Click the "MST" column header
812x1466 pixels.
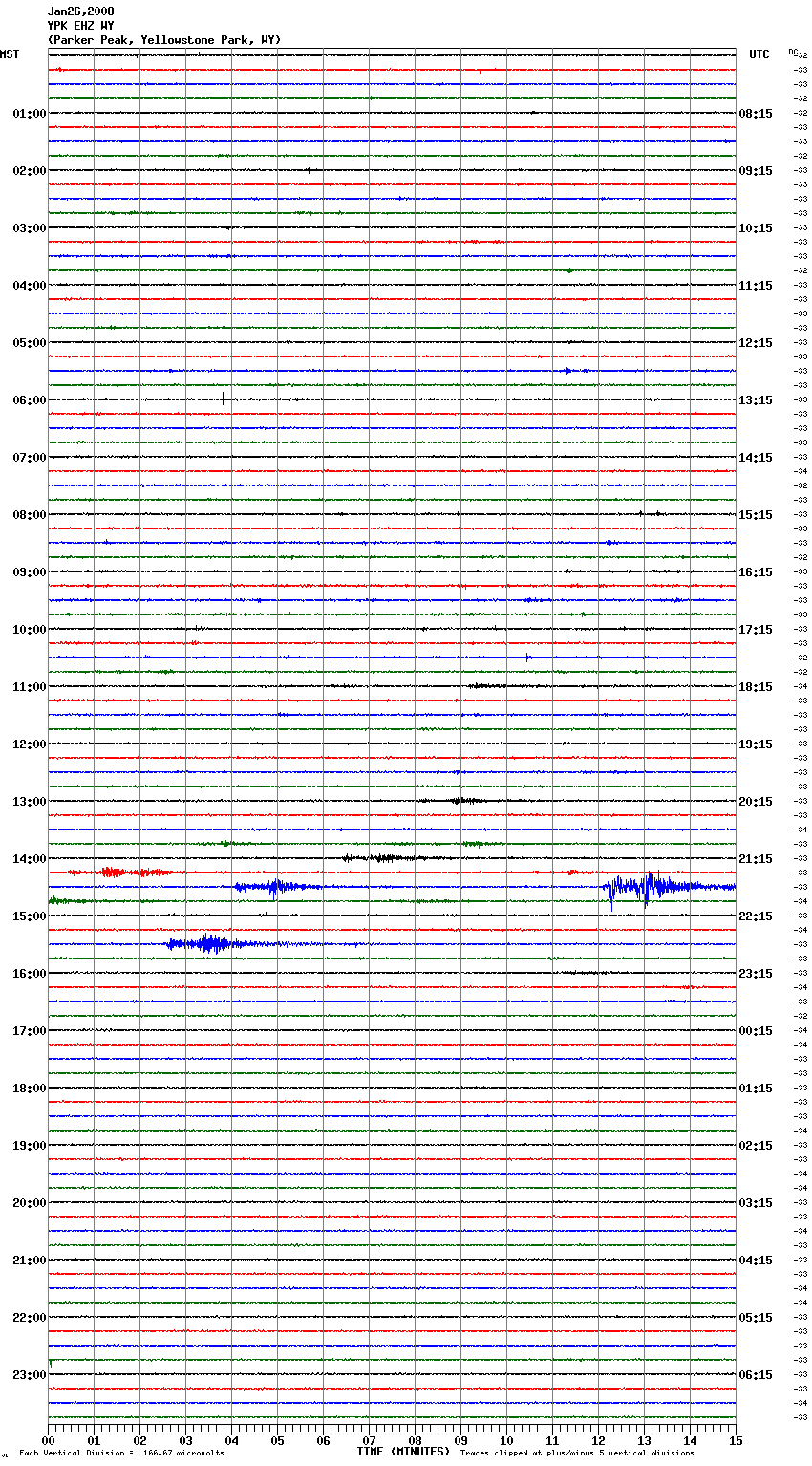coord(10,54)
